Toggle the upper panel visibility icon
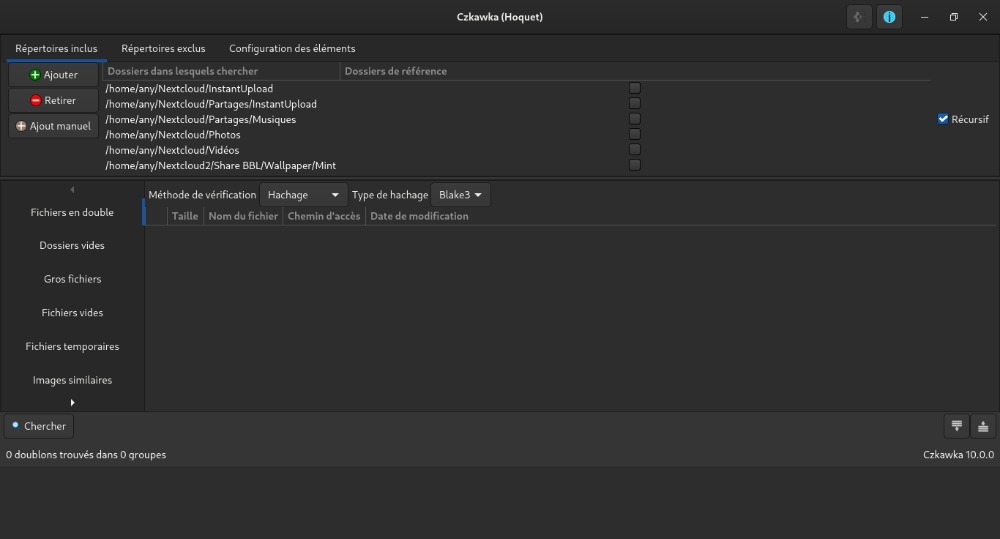This screenshot has width=1000, height=539. 957,426
